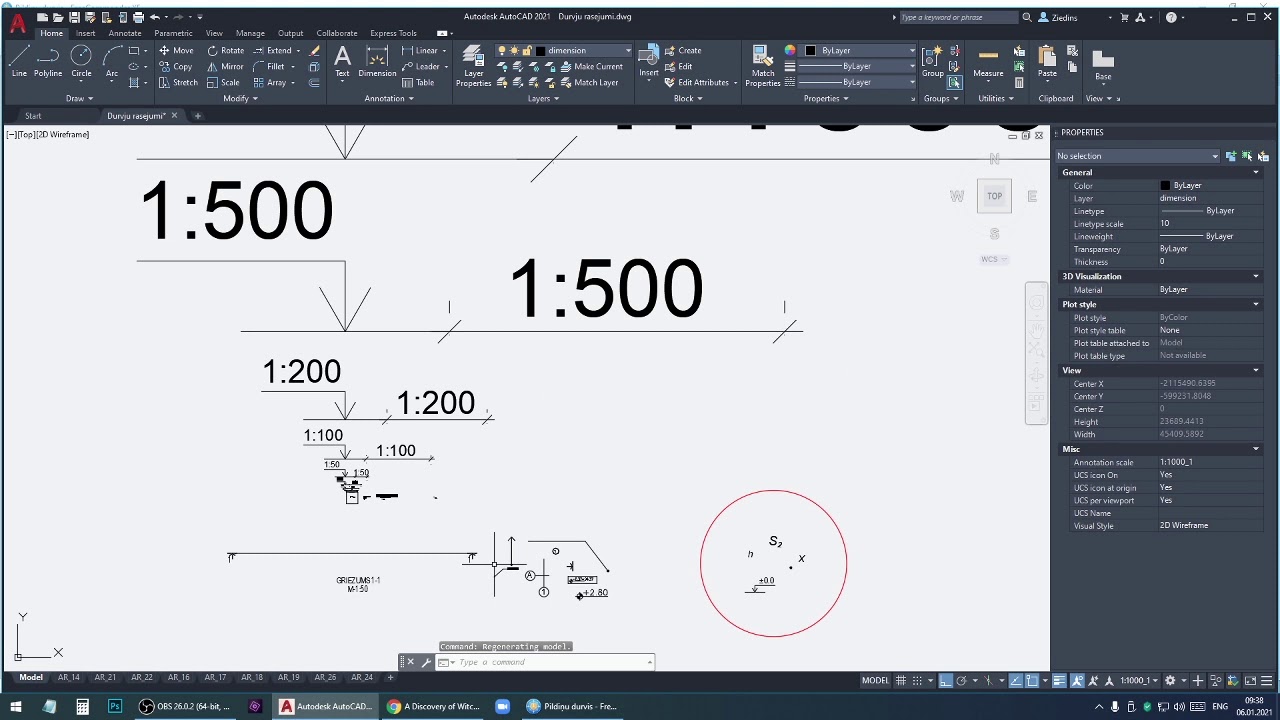
Task: Click Make Current layer button
Action: click(591, 66)
